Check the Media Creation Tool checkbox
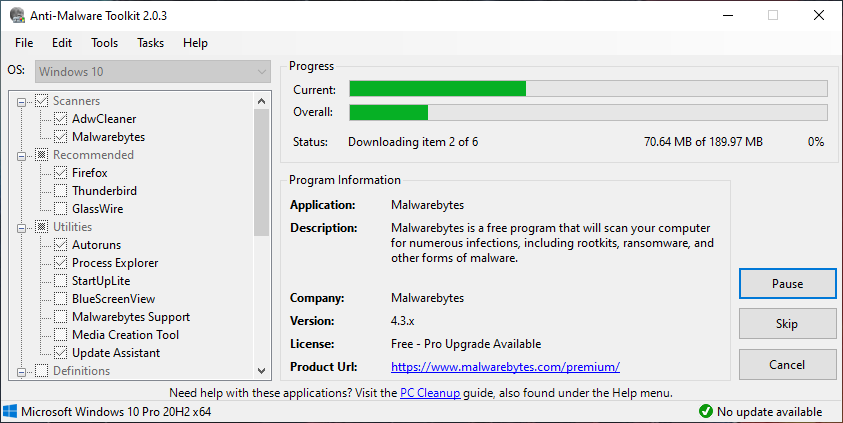Image resolution: width=843 pixels, height=423 pixels. click(61, 335)
